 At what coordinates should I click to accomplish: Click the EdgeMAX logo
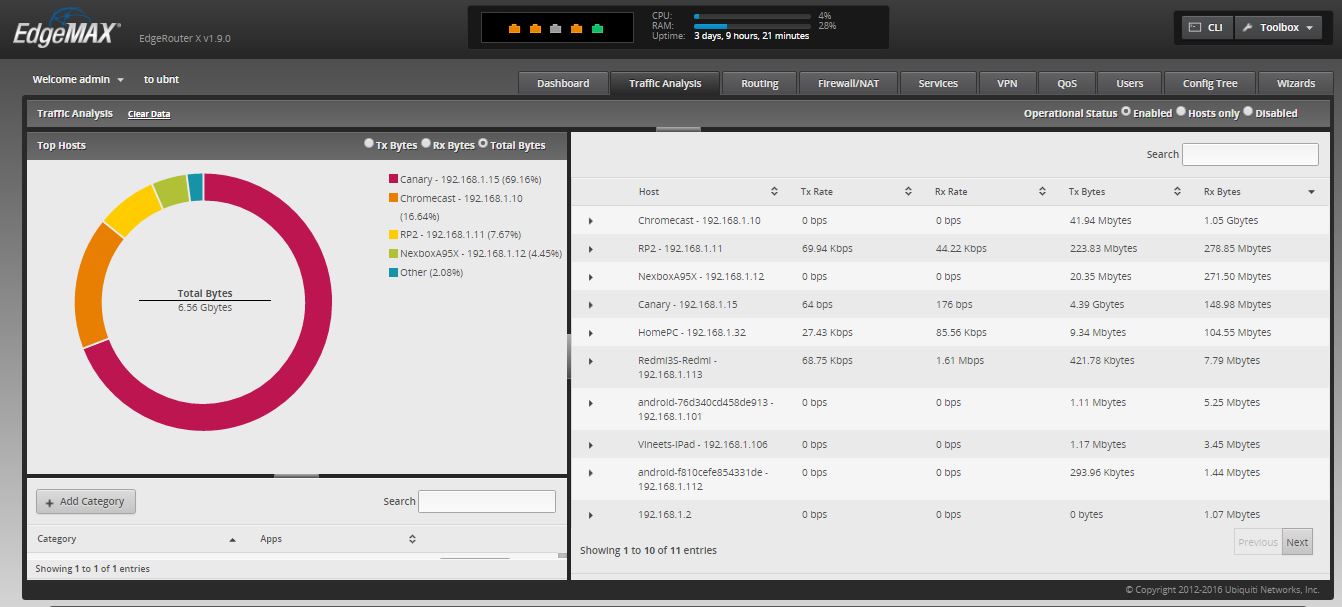[x=67, y=30]
